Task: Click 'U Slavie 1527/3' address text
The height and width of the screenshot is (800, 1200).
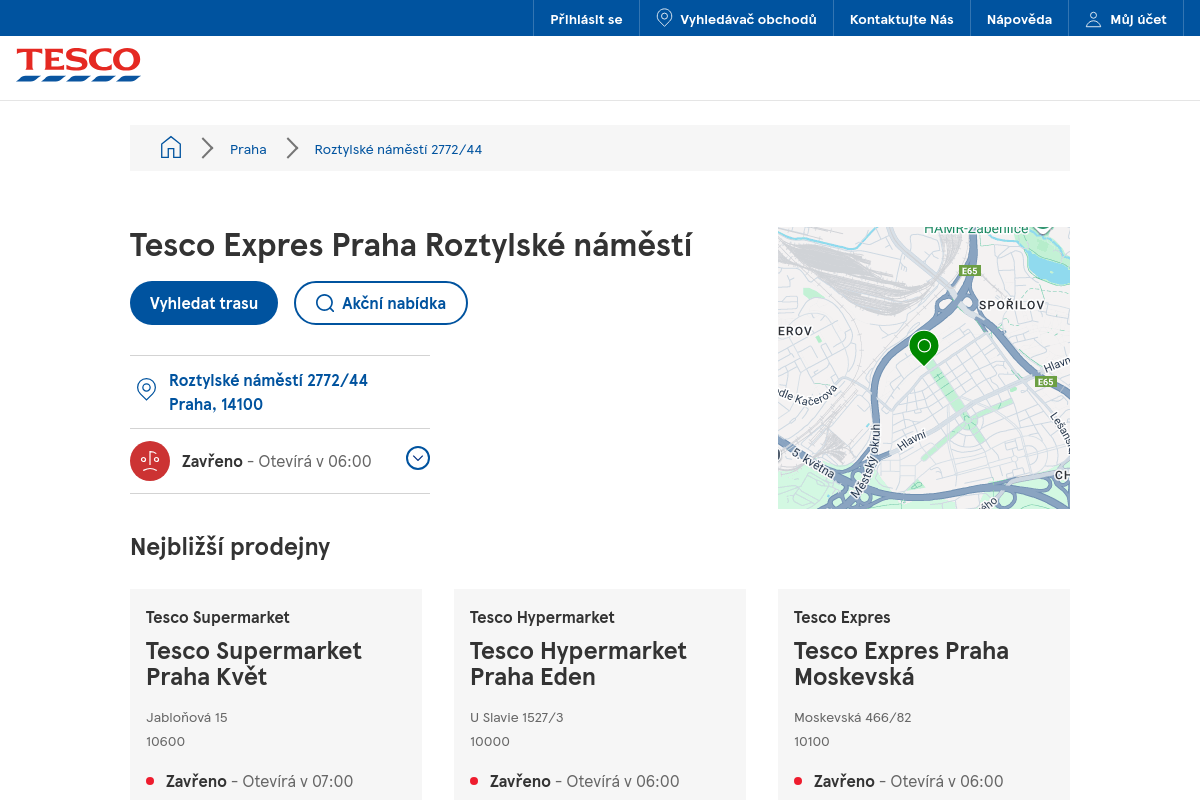Action: click(517, 717)
